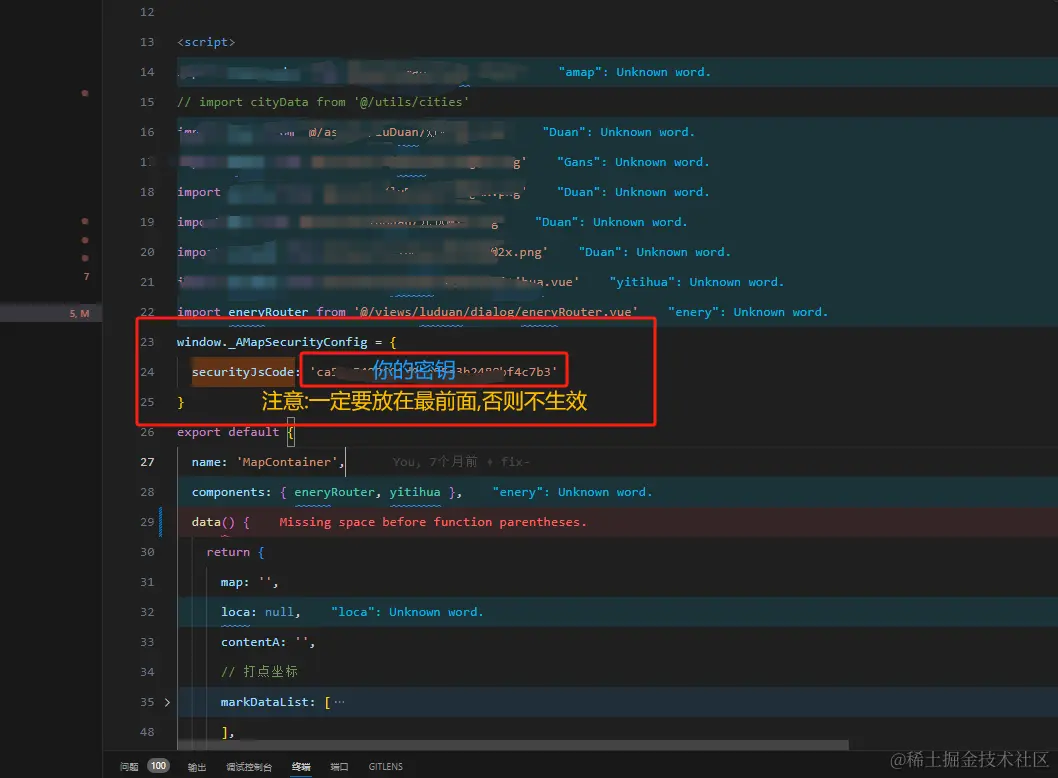Open the 问题 problems tab
Image resolution: width=1058 pixels, height=778 pixels.
(x=128, y=767)
